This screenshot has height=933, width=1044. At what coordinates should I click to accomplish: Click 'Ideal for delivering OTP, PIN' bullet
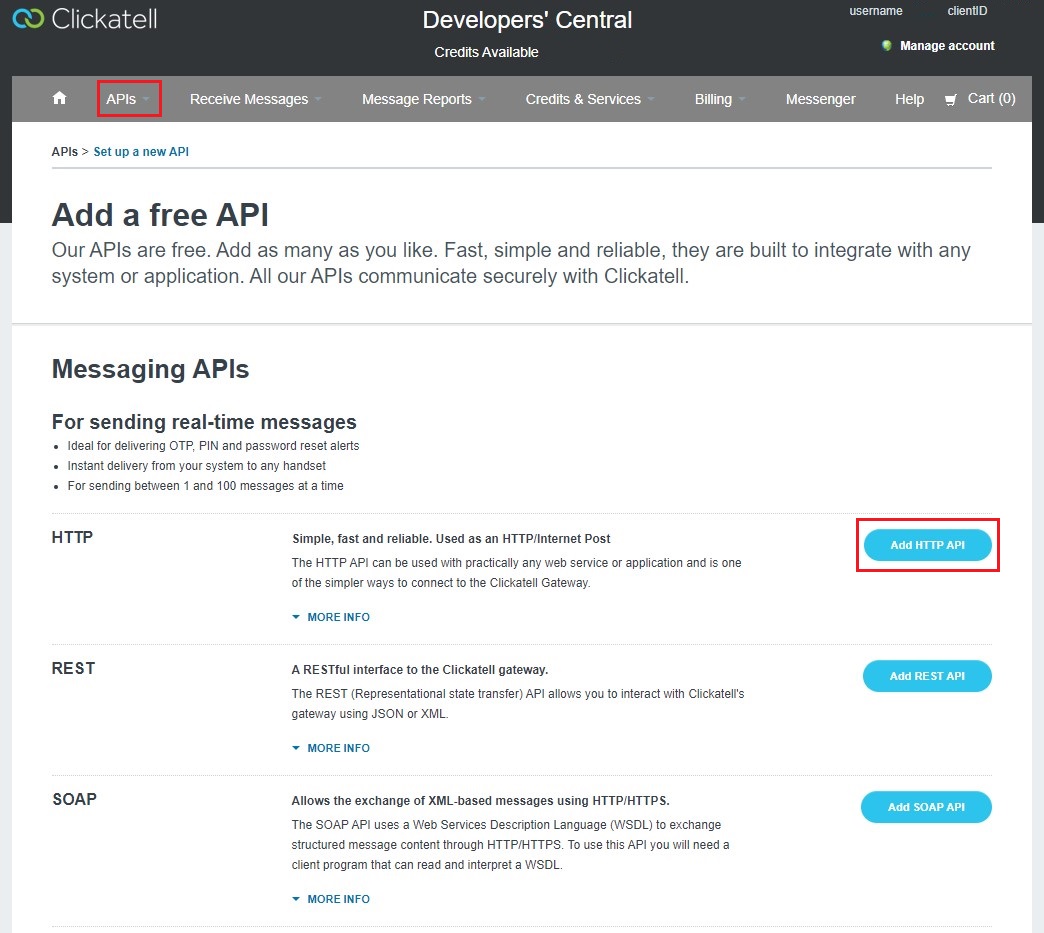[x=213, y=446]
